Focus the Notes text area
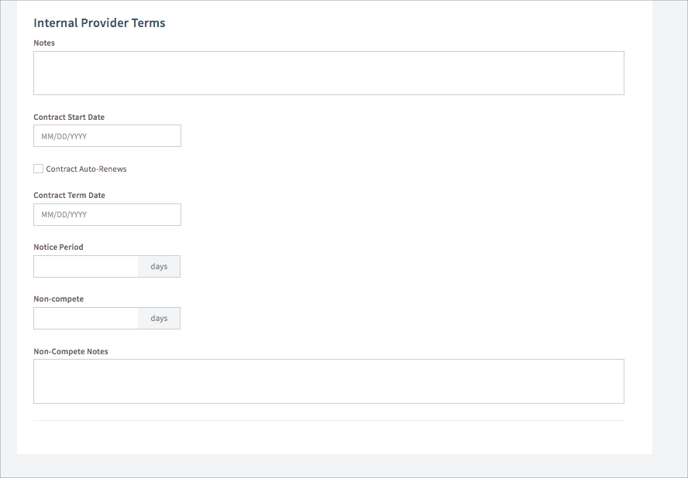 328,73
